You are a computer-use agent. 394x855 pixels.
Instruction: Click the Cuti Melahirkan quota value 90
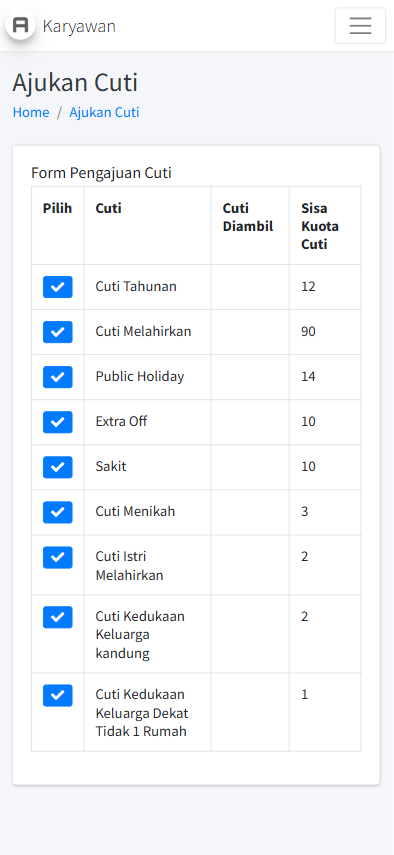click(x=308, y=332)
